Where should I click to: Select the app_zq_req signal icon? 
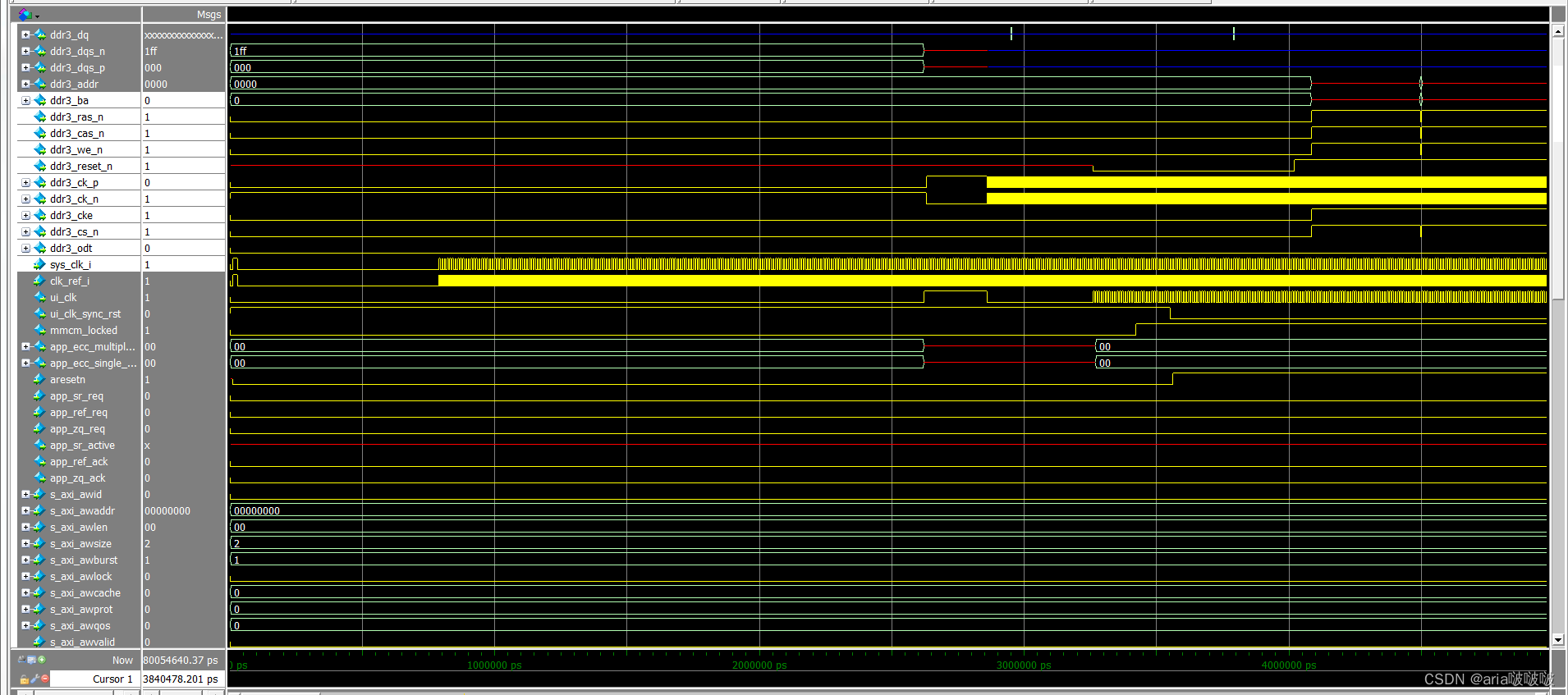40,428
